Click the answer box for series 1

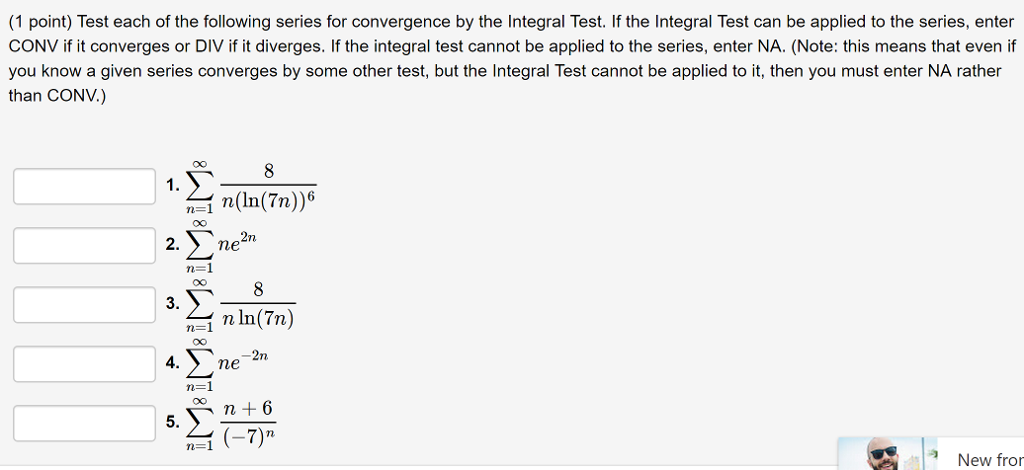coord(85,186)
